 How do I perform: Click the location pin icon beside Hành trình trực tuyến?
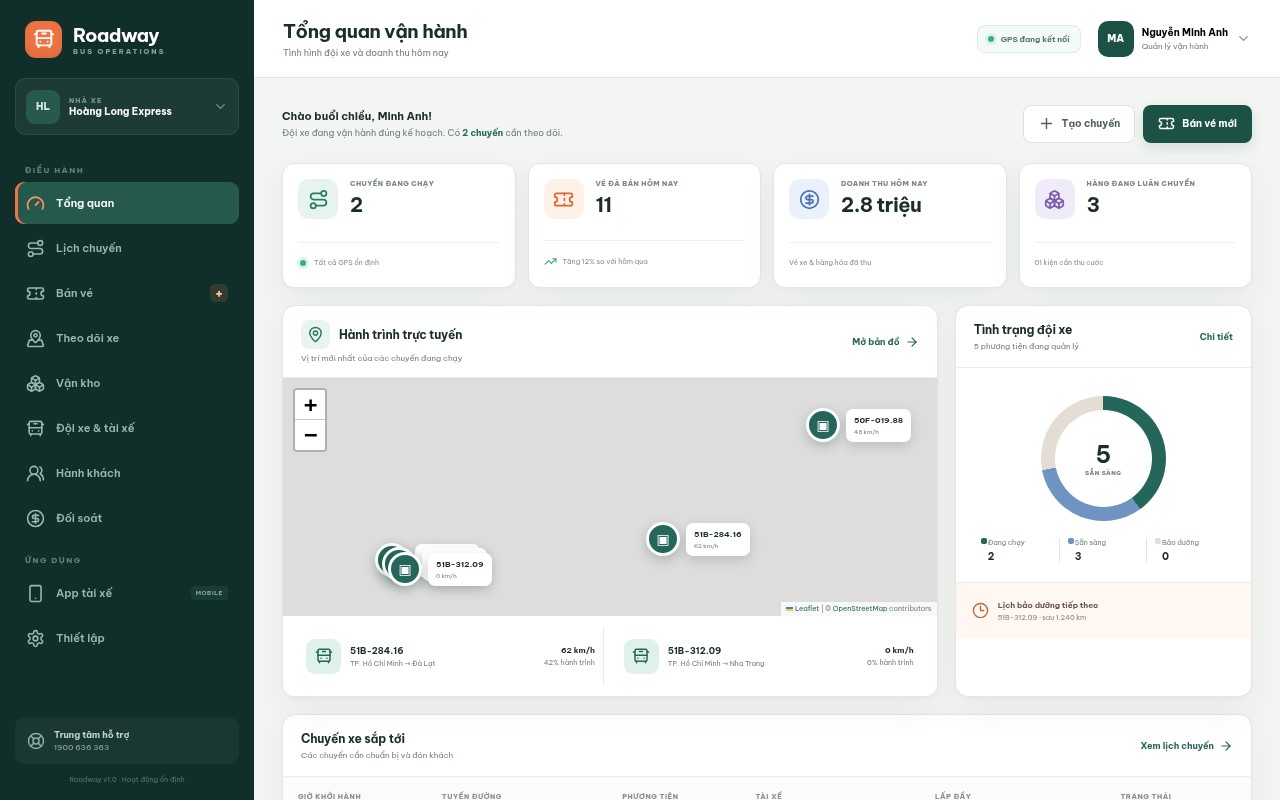315,335
